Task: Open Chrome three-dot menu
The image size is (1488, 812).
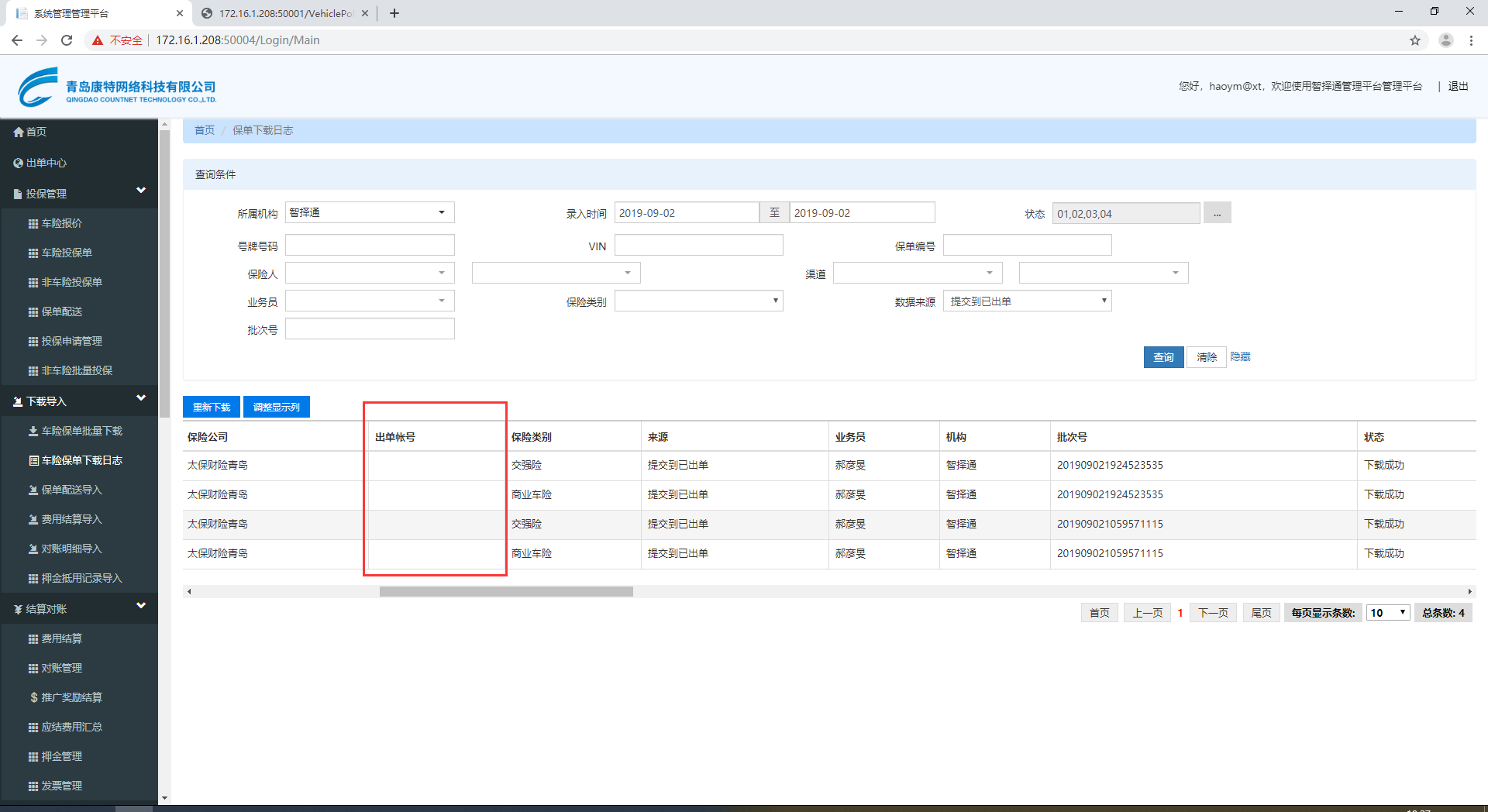Action: tap(1471, 40)
